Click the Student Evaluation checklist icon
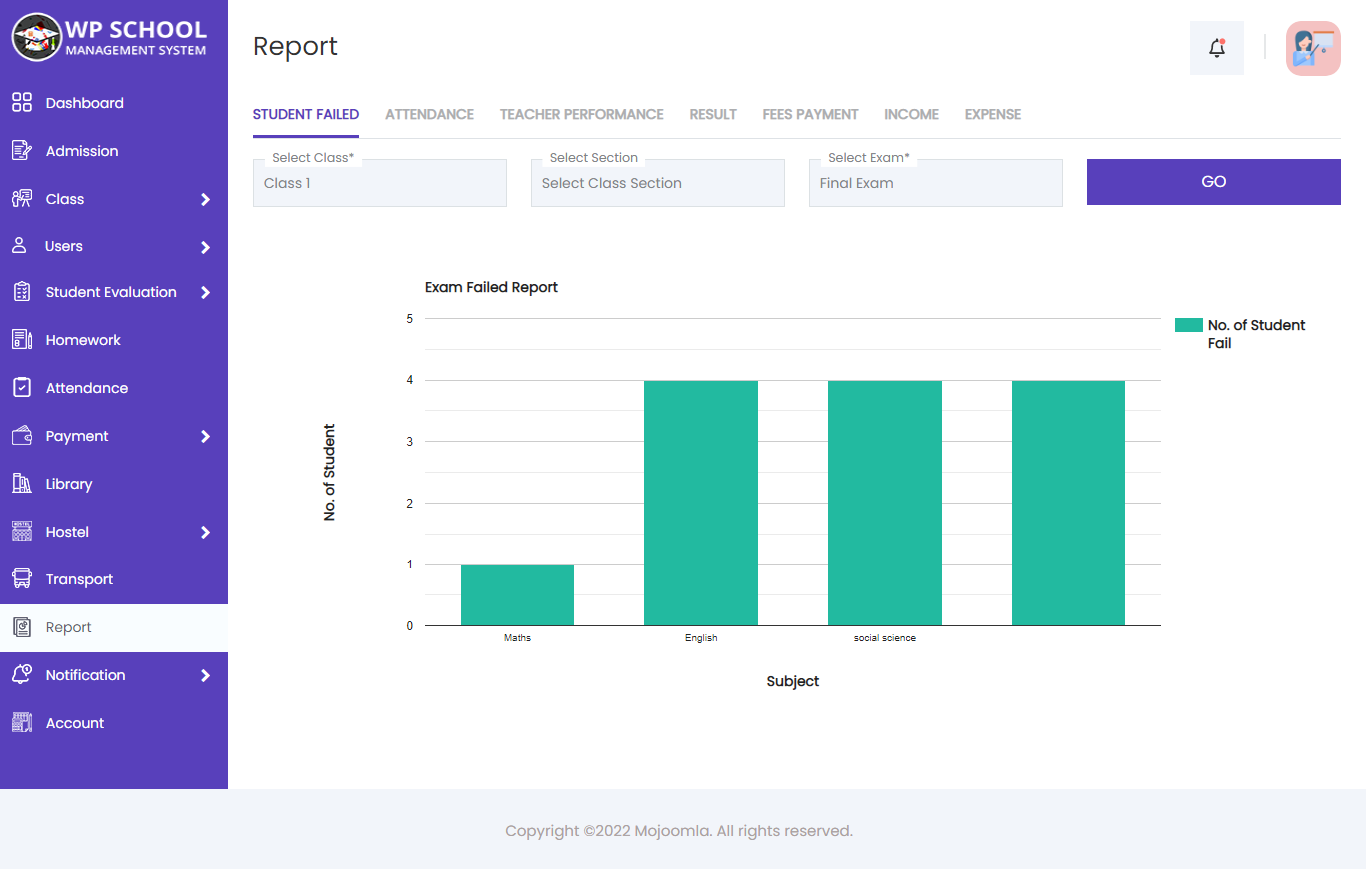Screen dimensions: 1366x870 22,292
